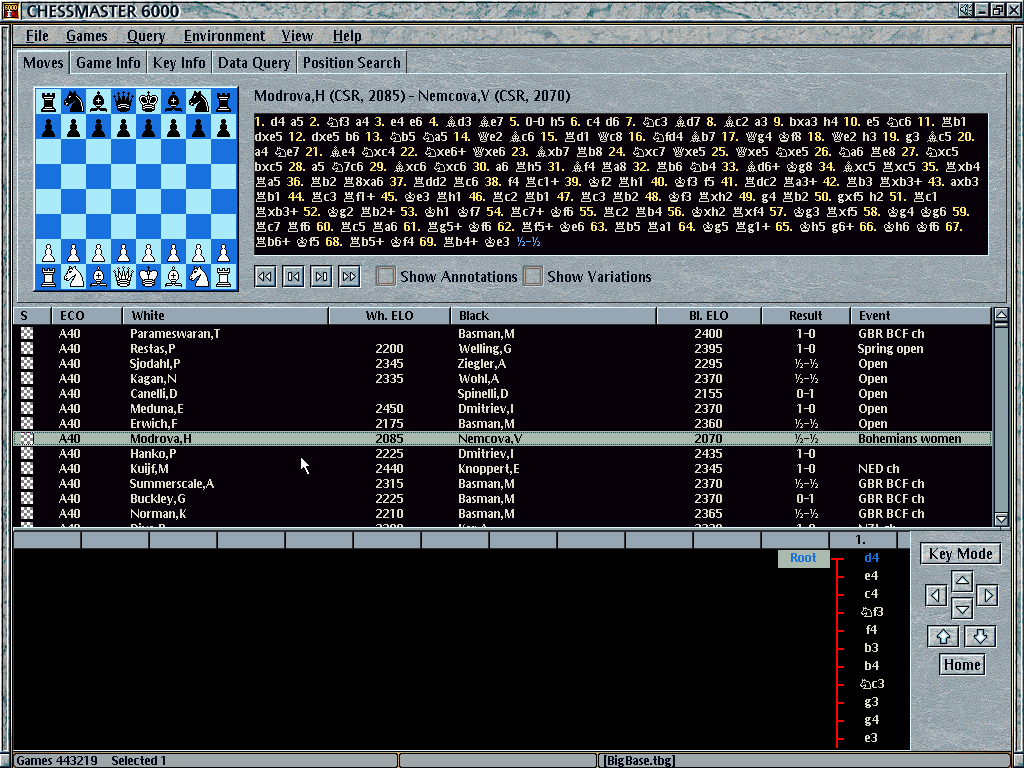
Task: Switch to the Key Info tab
Action: [179, 63]
